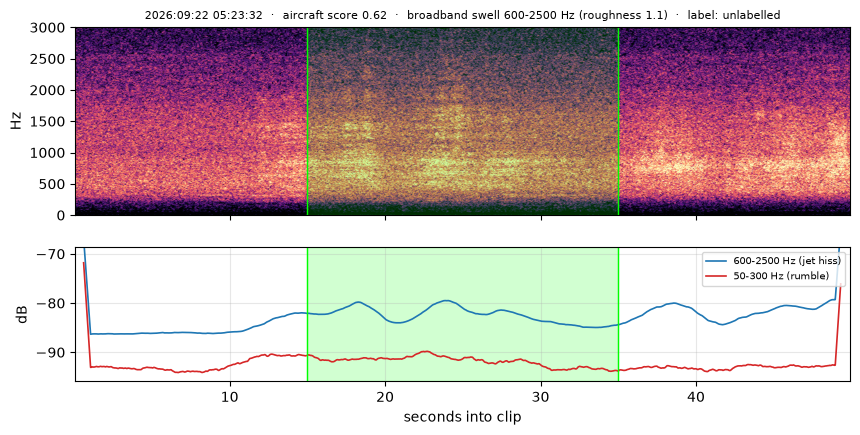
Task: Click green start marker line in spectrogram
Action: (308, 121)
